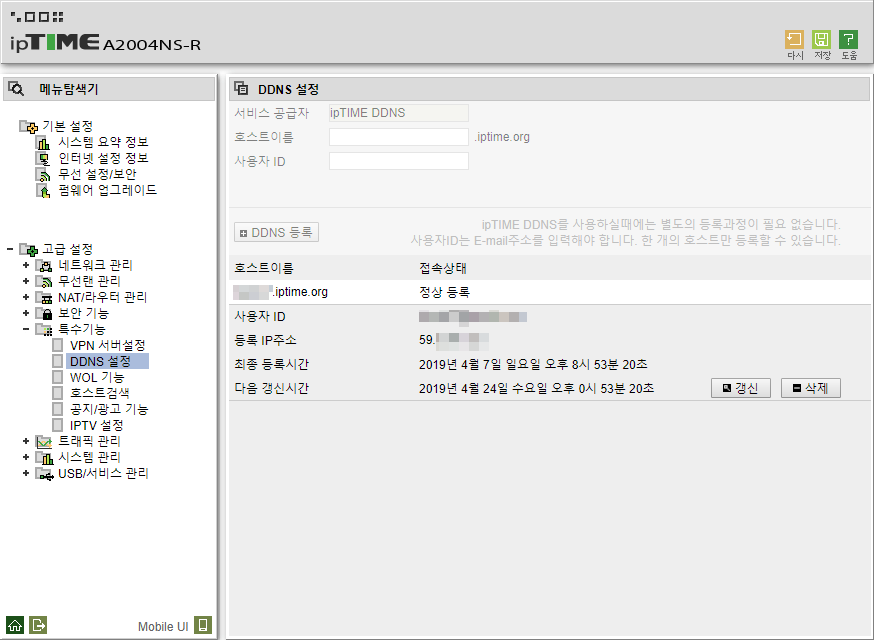Viewport: 874px width, 640px height.
Task: Click the 저장 (save) icon in header
Action: (821, 40)
